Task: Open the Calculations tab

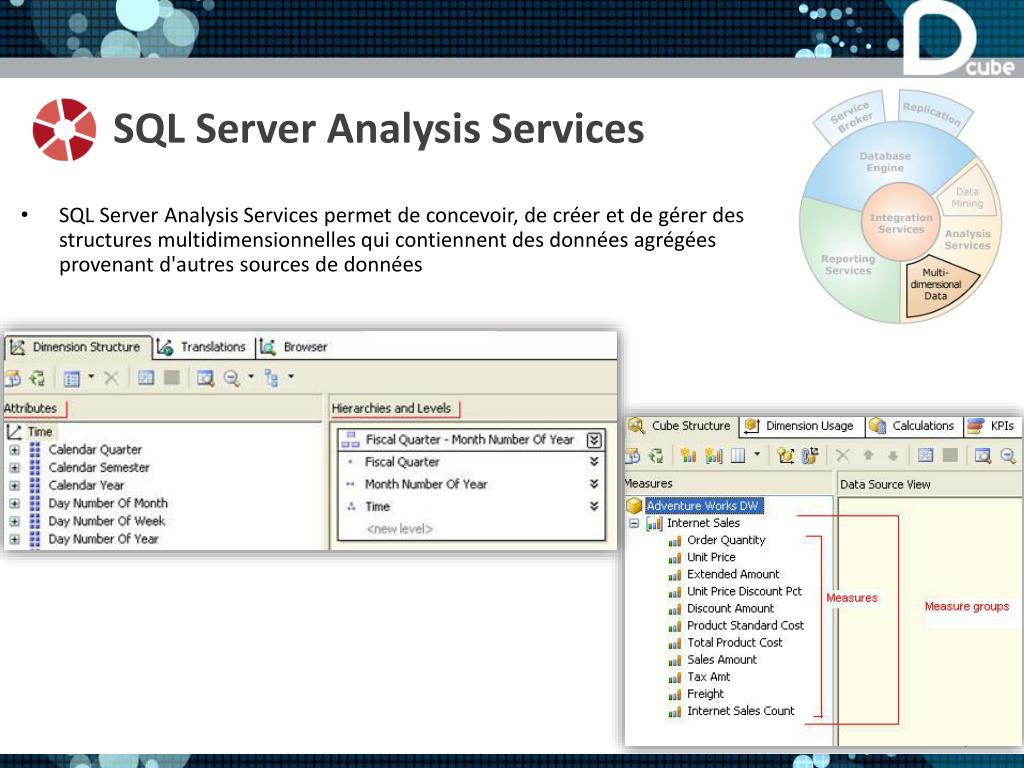Action: click(x=912, y=426)
